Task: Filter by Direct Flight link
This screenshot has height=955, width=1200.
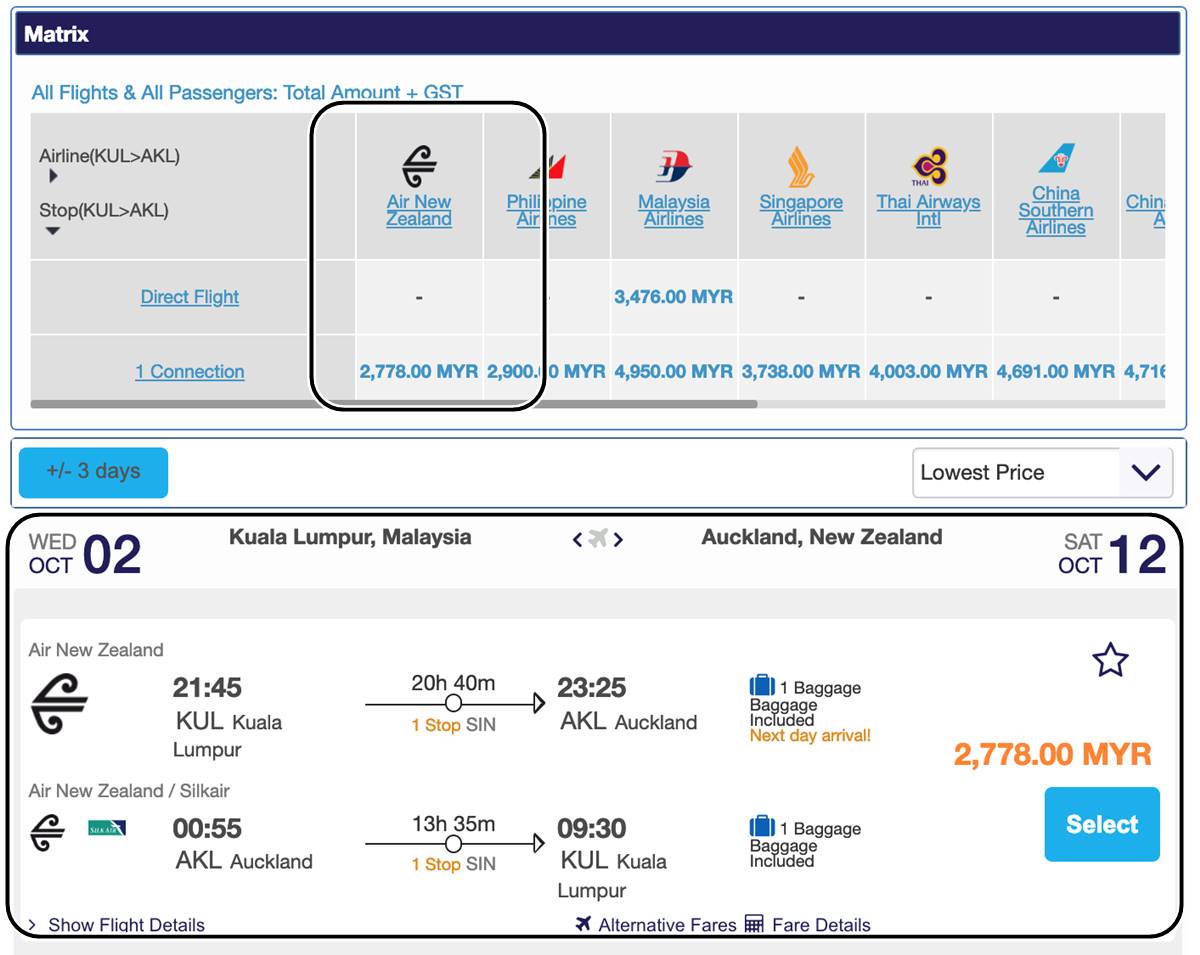Action: 190,297
